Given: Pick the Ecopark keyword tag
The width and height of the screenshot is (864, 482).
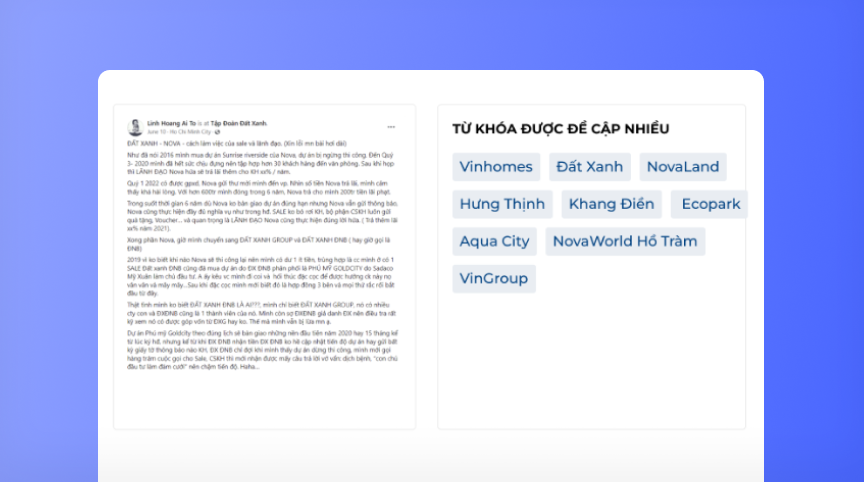Looking at the screenshot, I should [710, 204].
